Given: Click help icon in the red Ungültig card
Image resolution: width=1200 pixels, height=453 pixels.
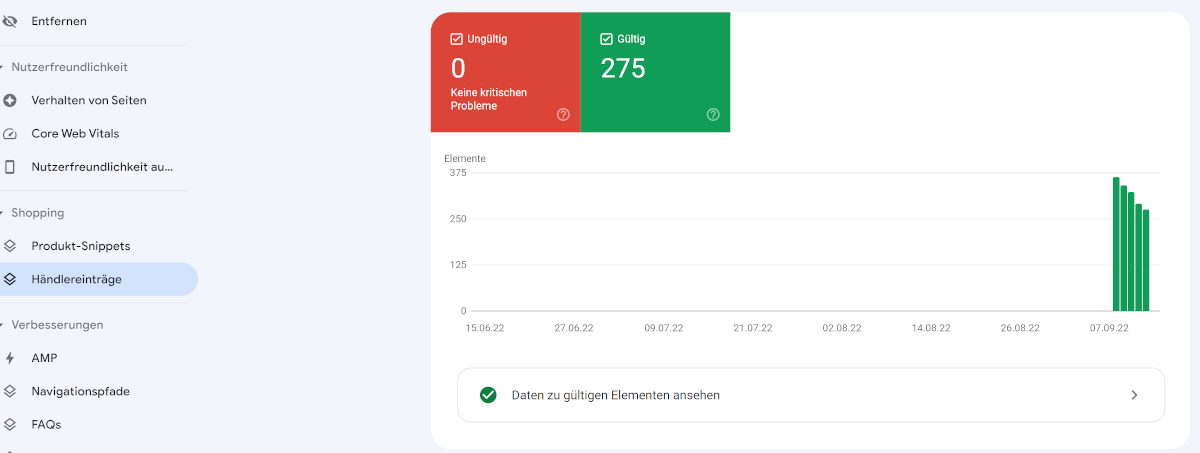Looking at the screenshot, I should [563, 115].
